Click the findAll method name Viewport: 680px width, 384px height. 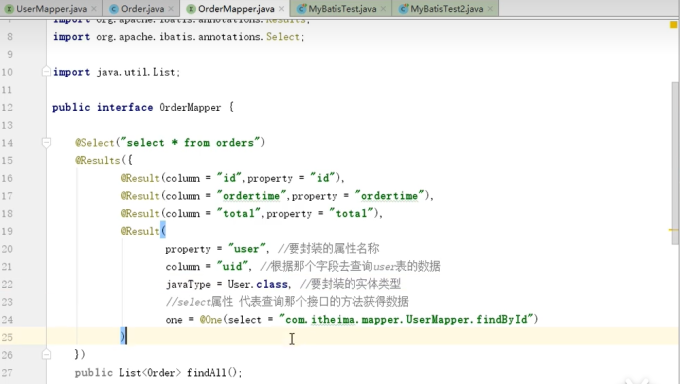pyautogui.click(x=208, y=372)
